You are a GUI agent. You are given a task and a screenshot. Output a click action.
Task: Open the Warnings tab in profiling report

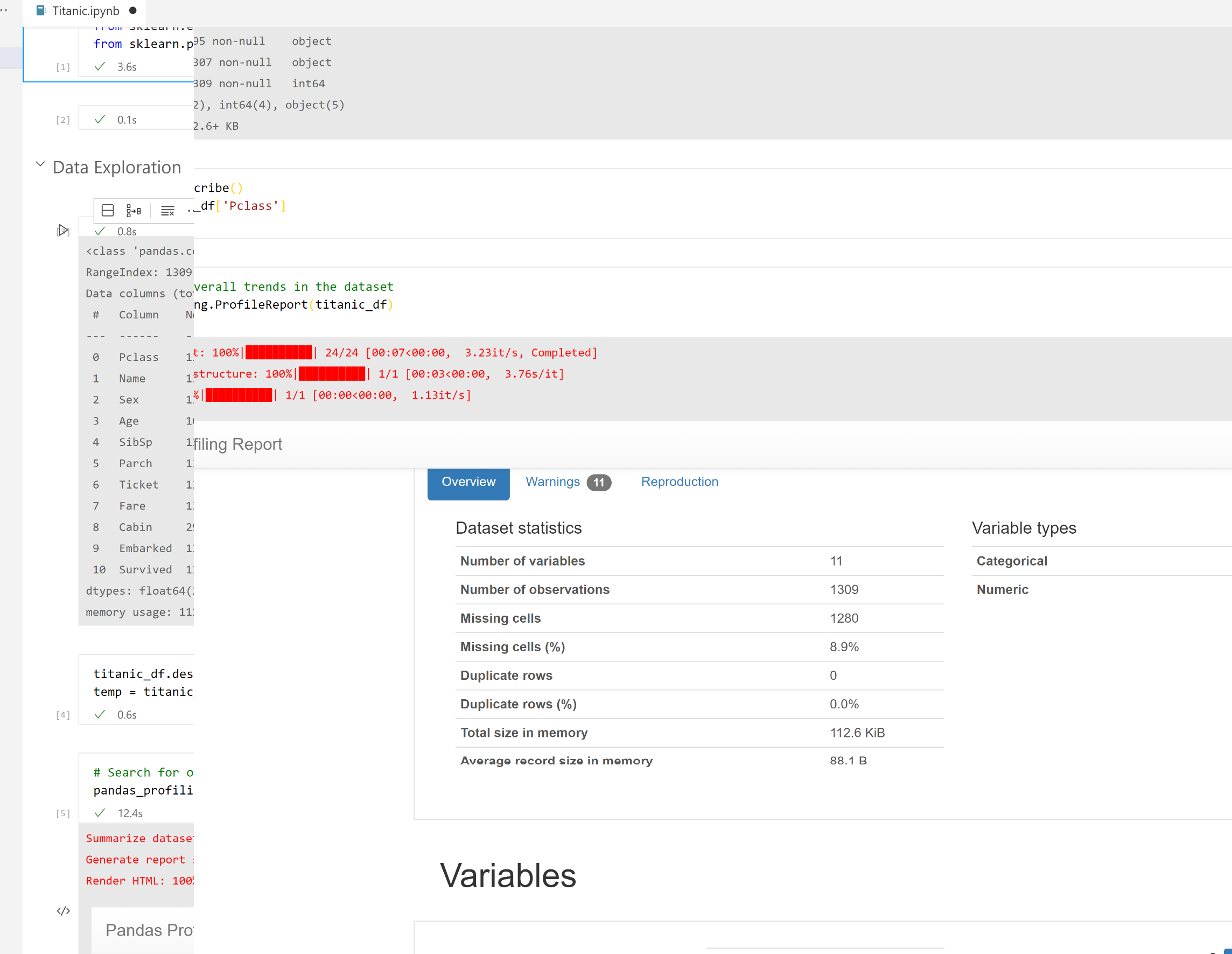[x=552, y=482]
